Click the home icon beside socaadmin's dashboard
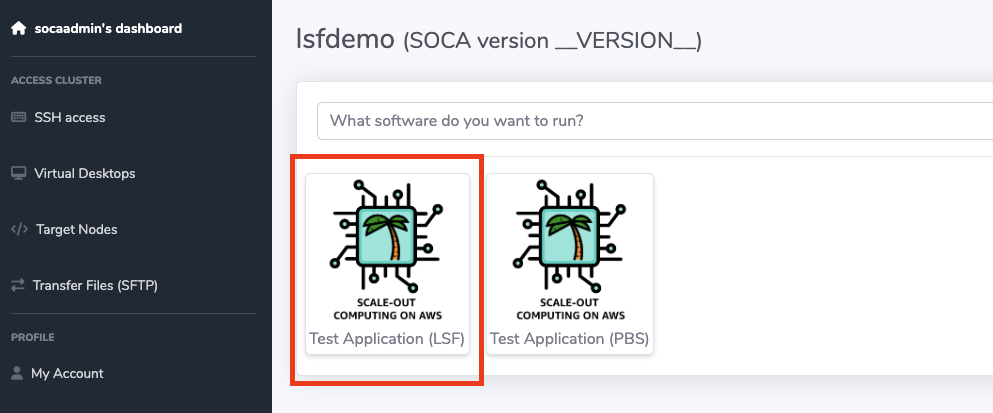The width and height of the screenshot is (993, 413). (18, 29)
